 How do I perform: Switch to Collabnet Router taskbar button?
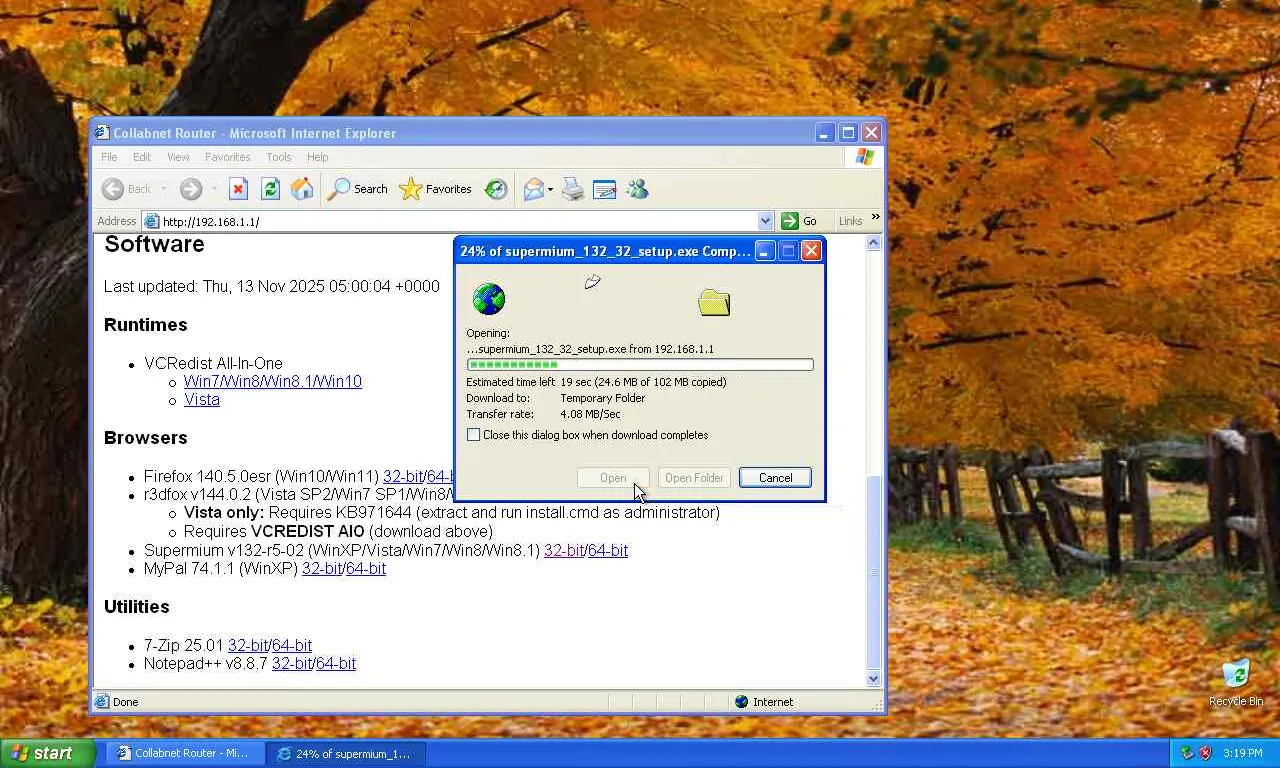(x=188, y=753)
